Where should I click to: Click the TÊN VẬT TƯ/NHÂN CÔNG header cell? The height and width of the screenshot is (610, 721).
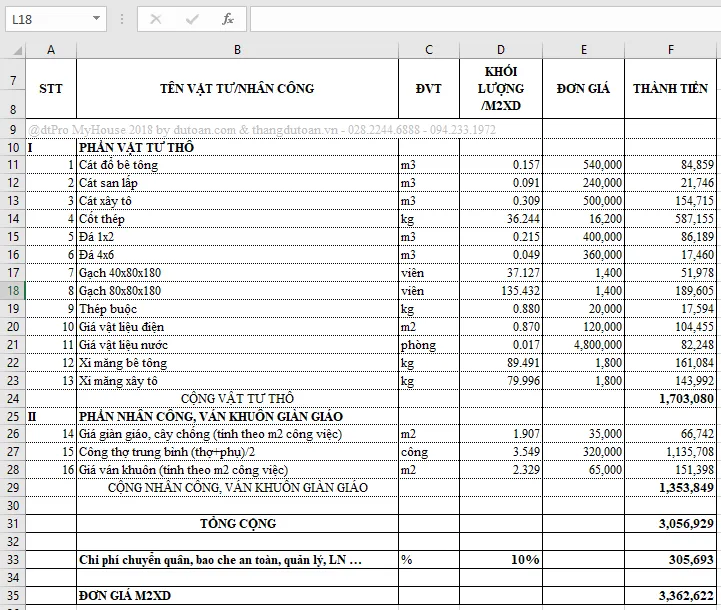coord(236,88)
